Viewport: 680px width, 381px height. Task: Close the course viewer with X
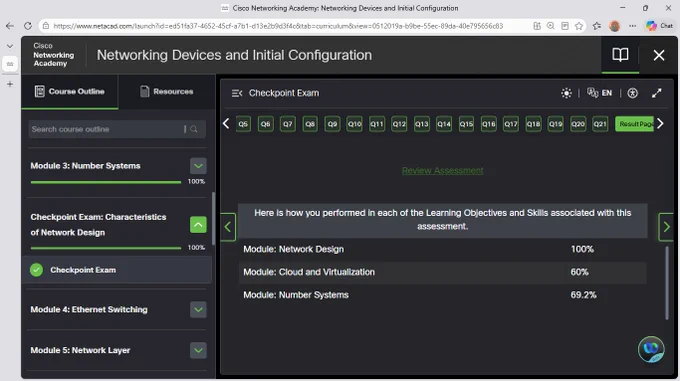tap(659, 55)
